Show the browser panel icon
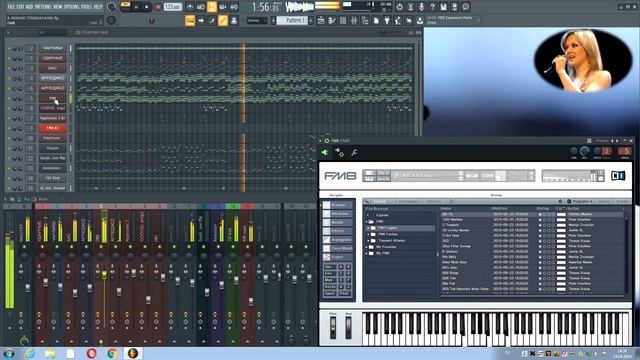This screenshot has width=640, height=360. (x=365, y=20)
